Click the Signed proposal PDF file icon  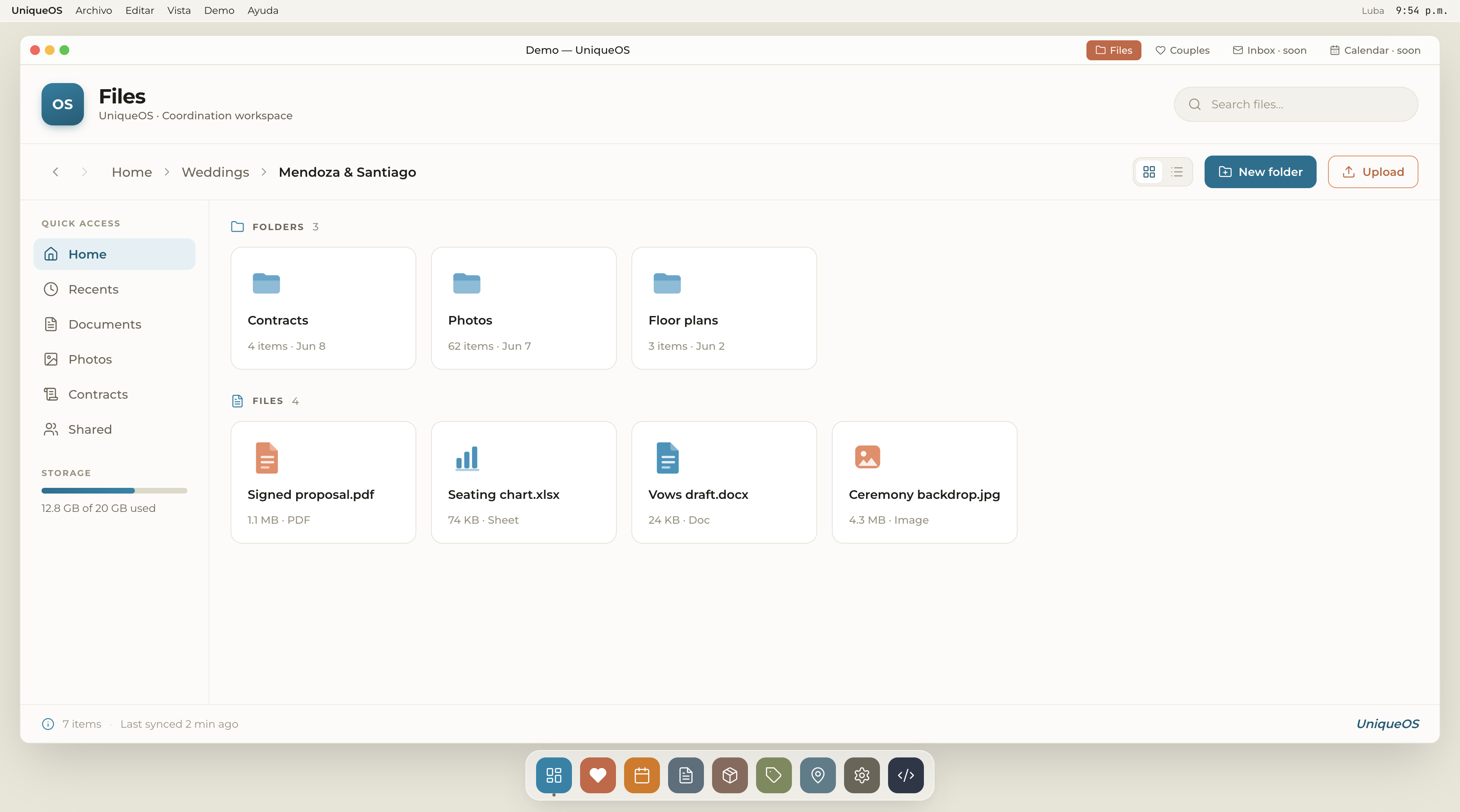[266, 457]
